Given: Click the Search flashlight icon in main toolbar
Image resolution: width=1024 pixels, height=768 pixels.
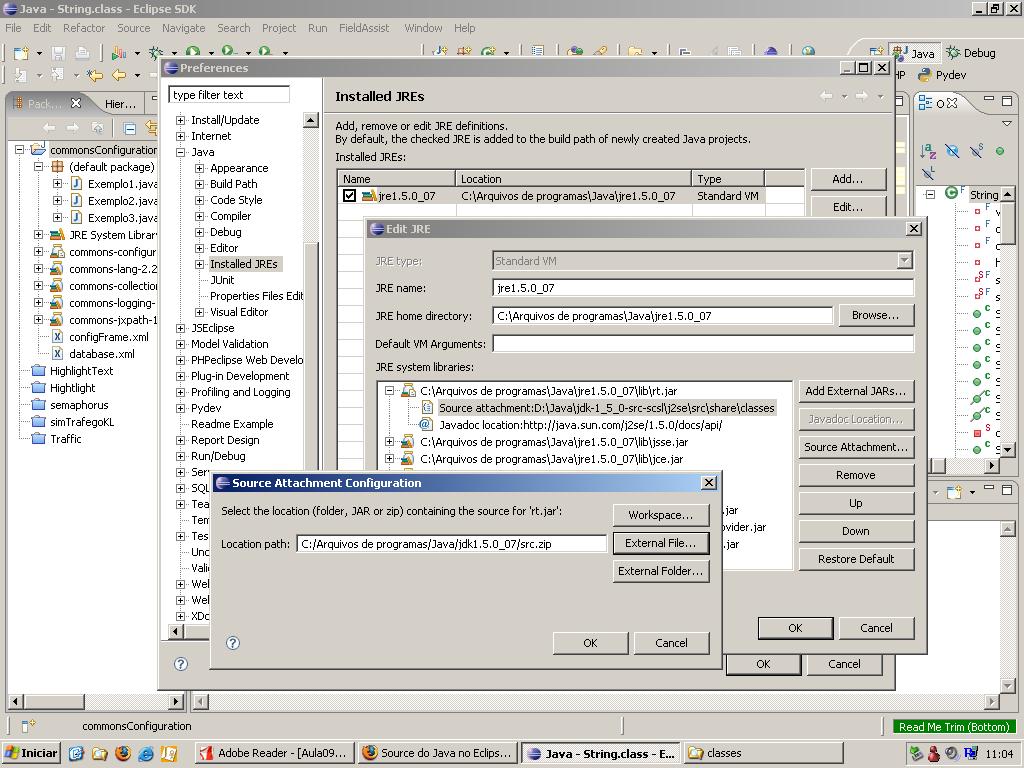Looking at the screenshot, I should 600,52.
